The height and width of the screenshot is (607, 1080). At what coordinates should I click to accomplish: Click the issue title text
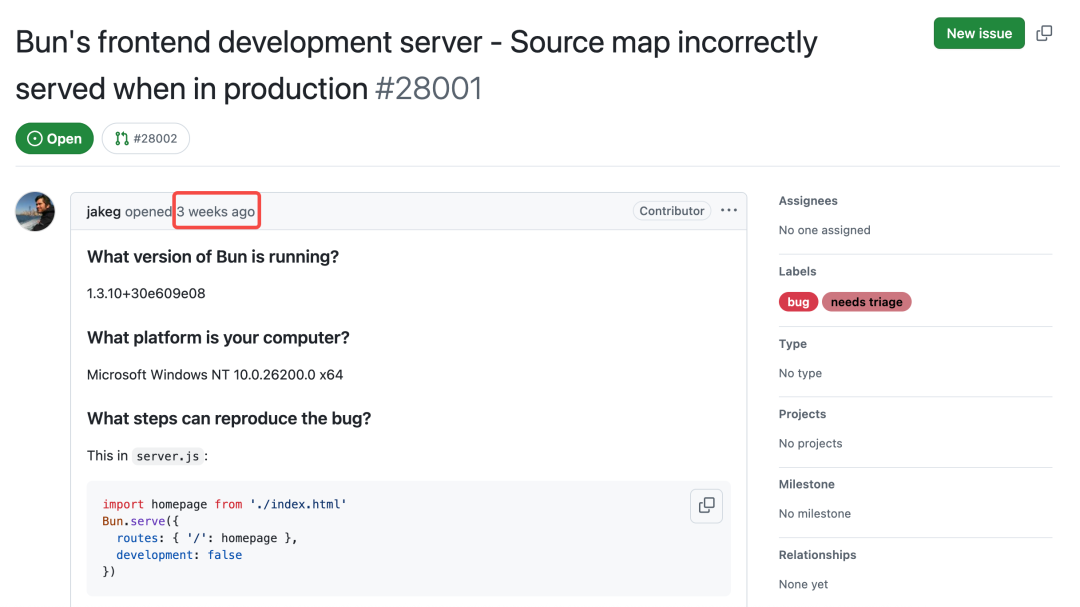(416, 43)
